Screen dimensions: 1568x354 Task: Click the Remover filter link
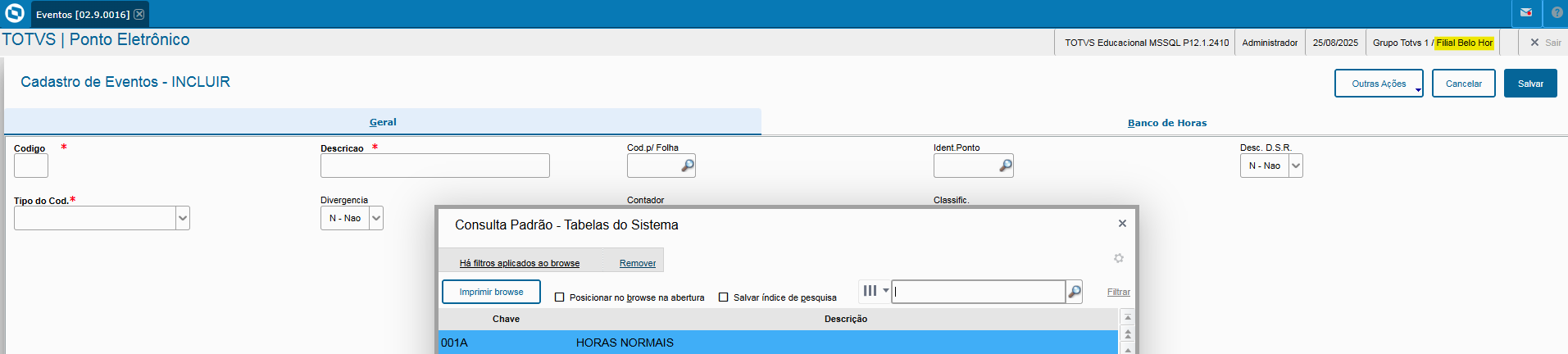pos(637,263)
